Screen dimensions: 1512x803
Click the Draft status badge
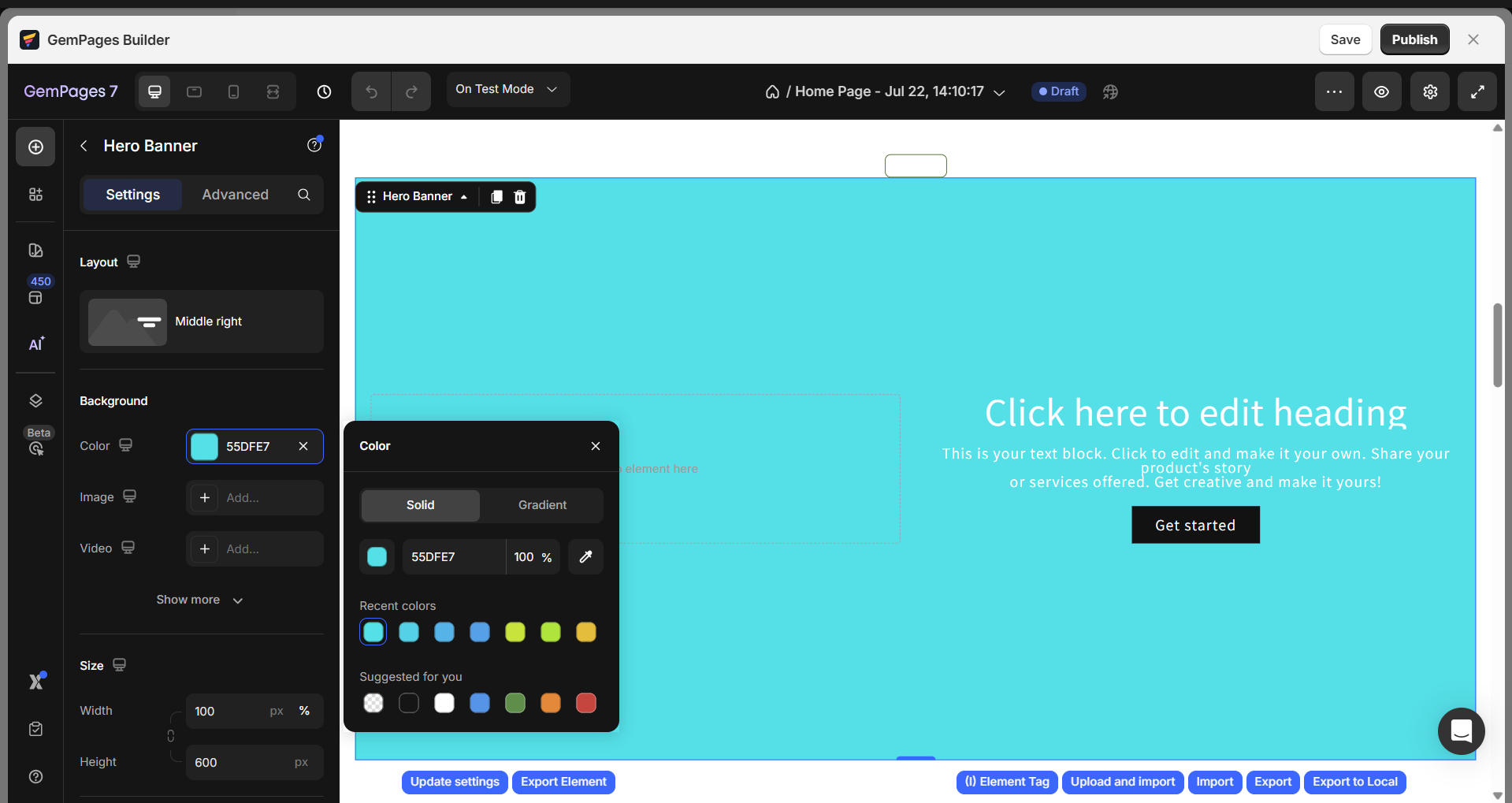coord(1059,91)
